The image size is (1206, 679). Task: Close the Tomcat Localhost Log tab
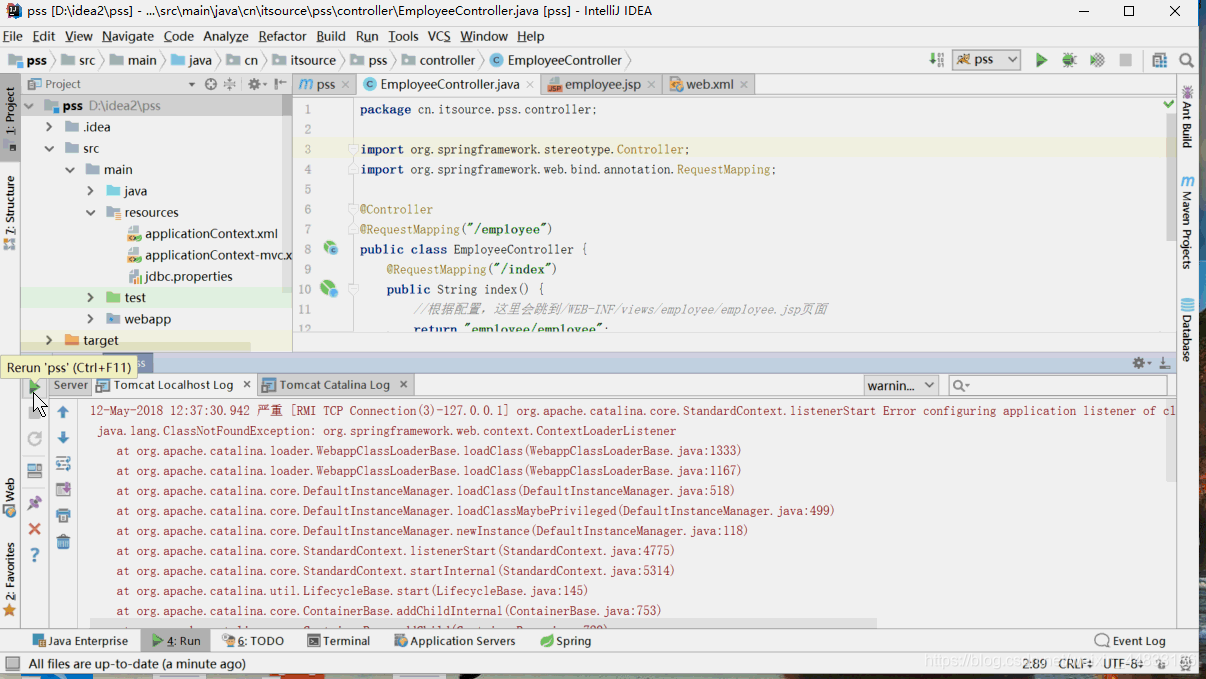click(x=245, y=384)
